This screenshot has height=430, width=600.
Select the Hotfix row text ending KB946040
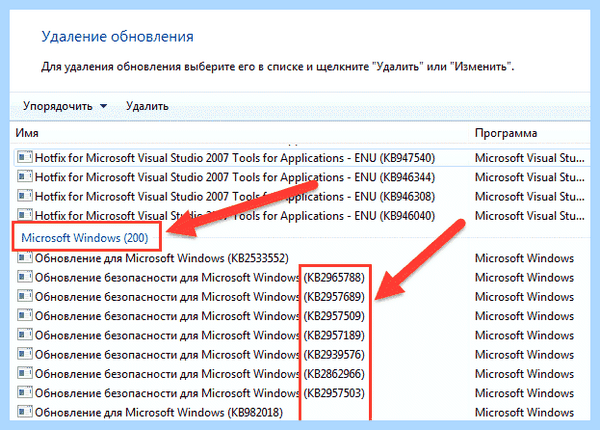click(235, 216)
